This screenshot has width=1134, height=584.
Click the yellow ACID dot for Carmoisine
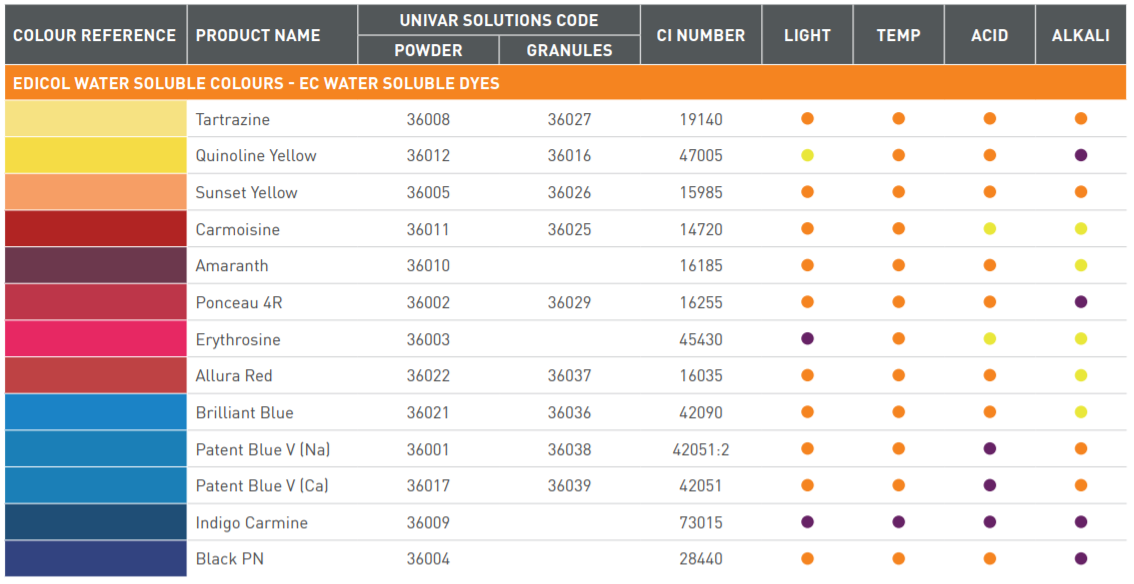point(989,228)
